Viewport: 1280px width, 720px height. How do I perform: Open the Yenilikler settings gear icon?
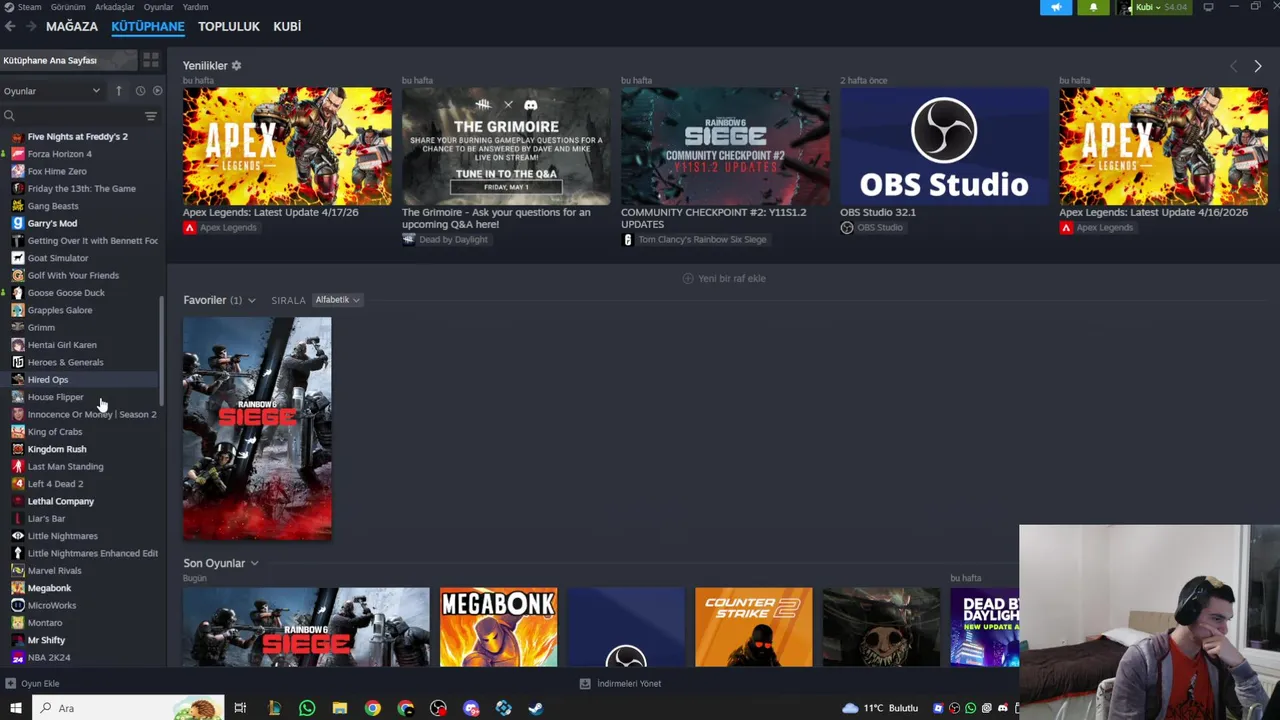point(236,66)
